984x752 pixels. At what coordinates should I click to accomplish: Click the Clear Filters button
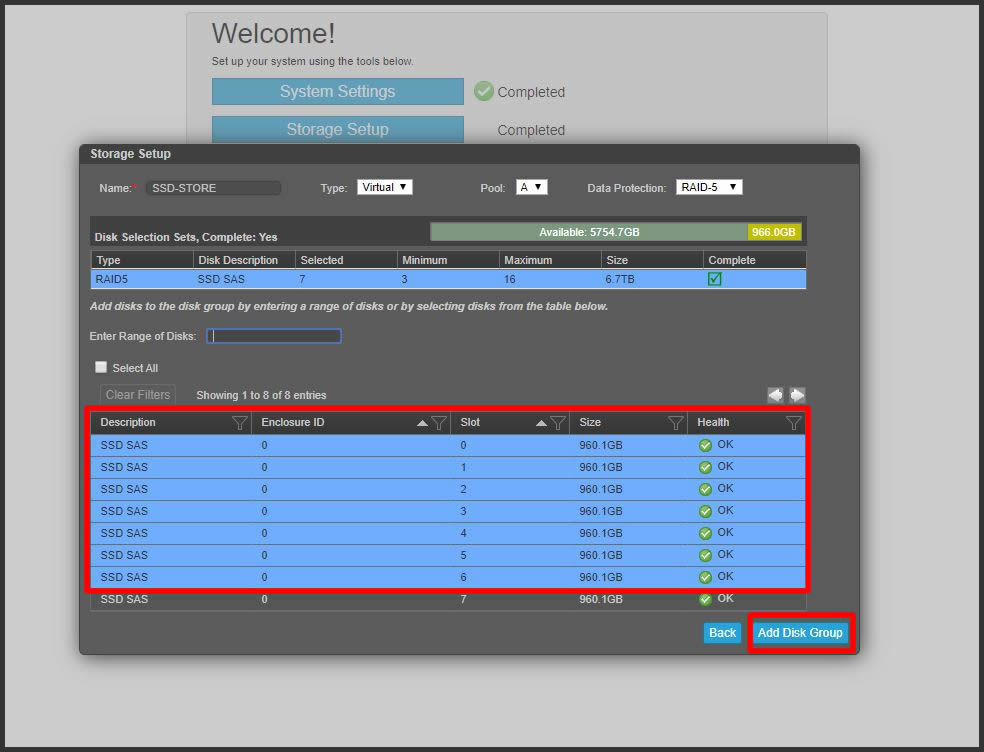tap(137, 395)
